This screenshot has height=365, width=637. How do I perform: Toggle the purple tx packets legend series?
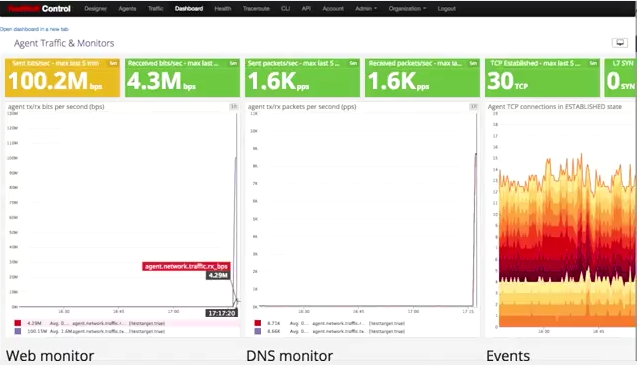(x=258, y=331)
